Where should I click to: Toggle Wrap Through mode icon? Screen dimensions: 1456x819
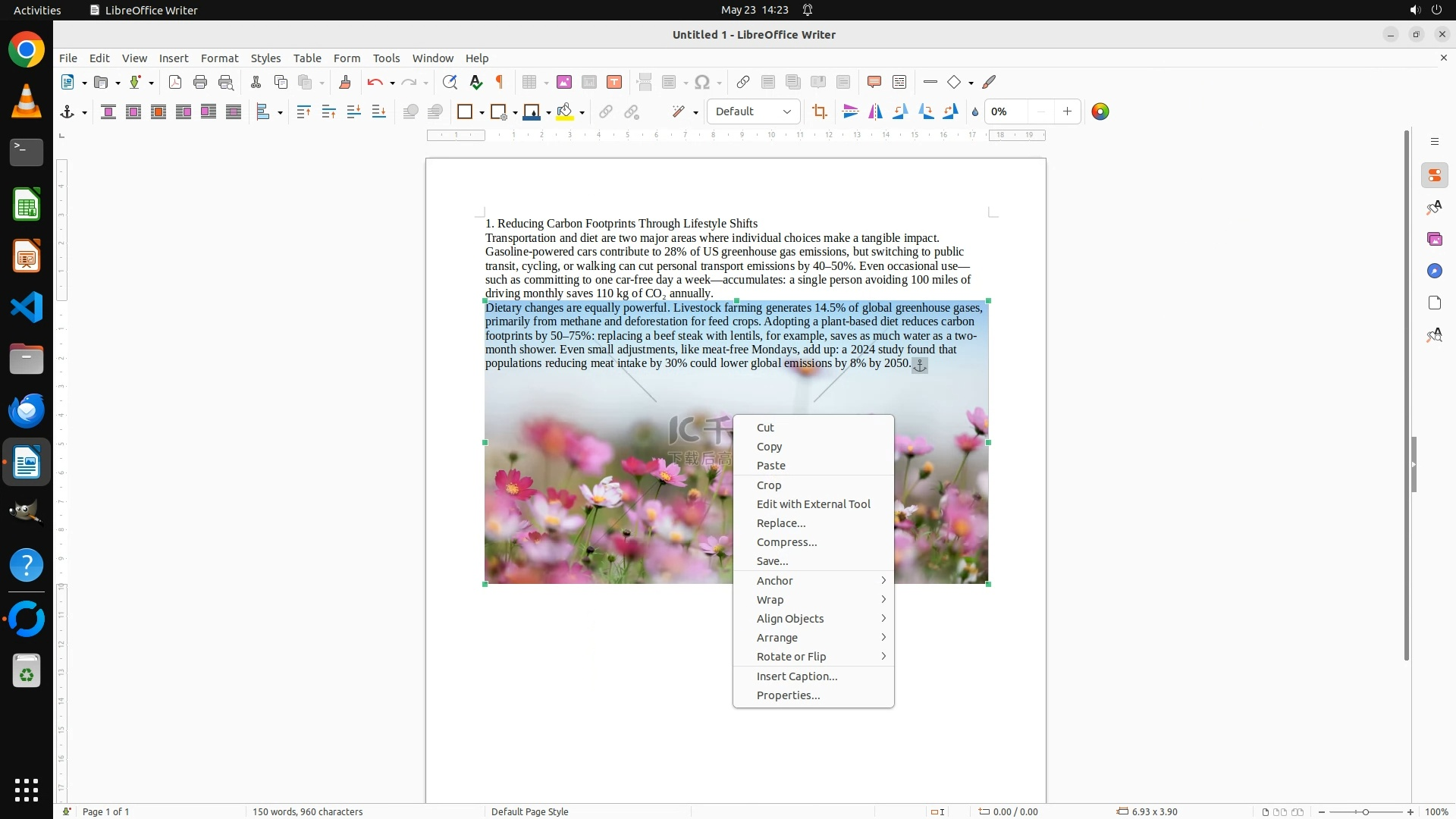[234, 112]
